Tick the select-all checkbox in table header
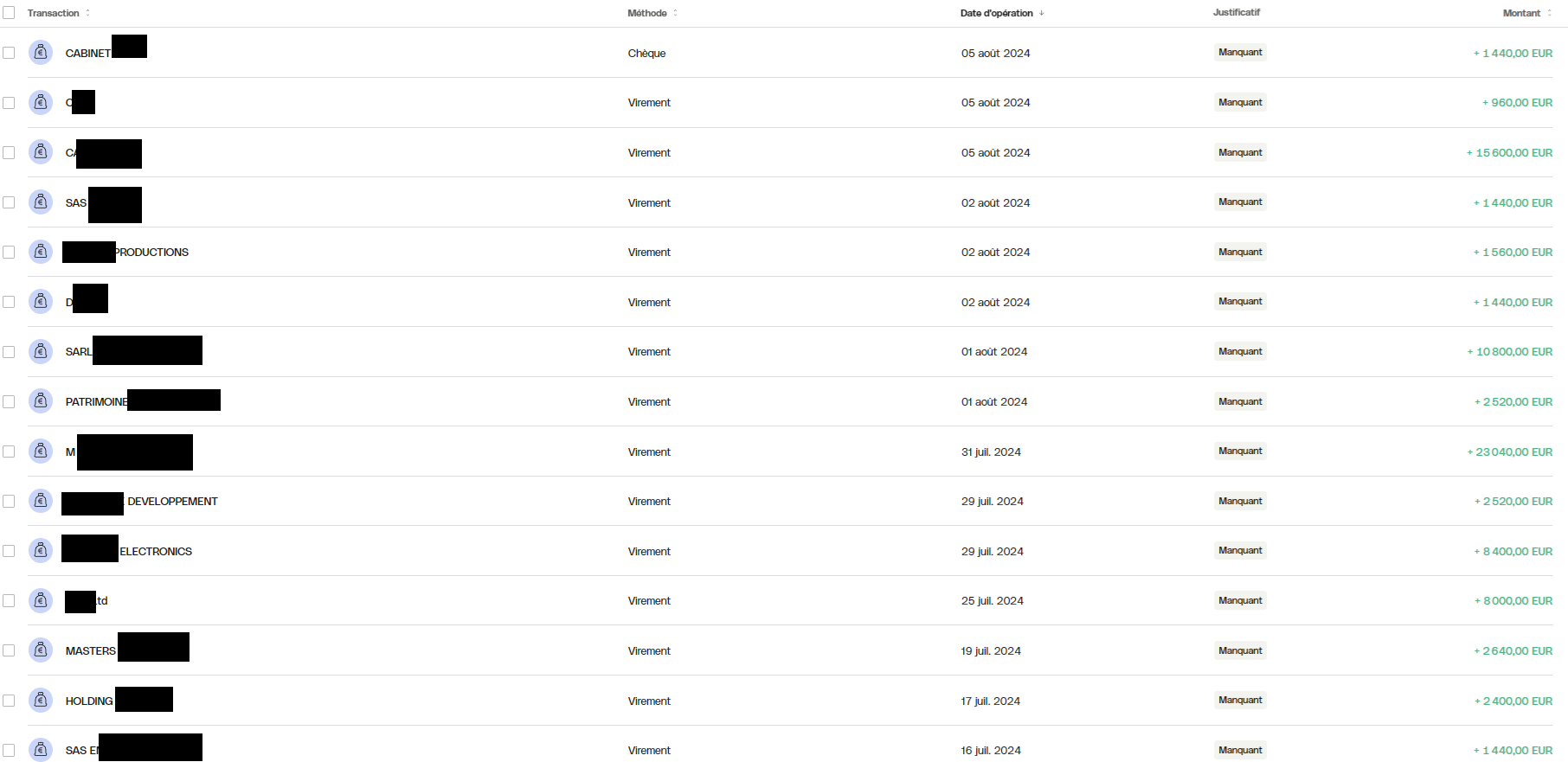This screenshot has width=1568, height=762. click(x=9, y=13)
